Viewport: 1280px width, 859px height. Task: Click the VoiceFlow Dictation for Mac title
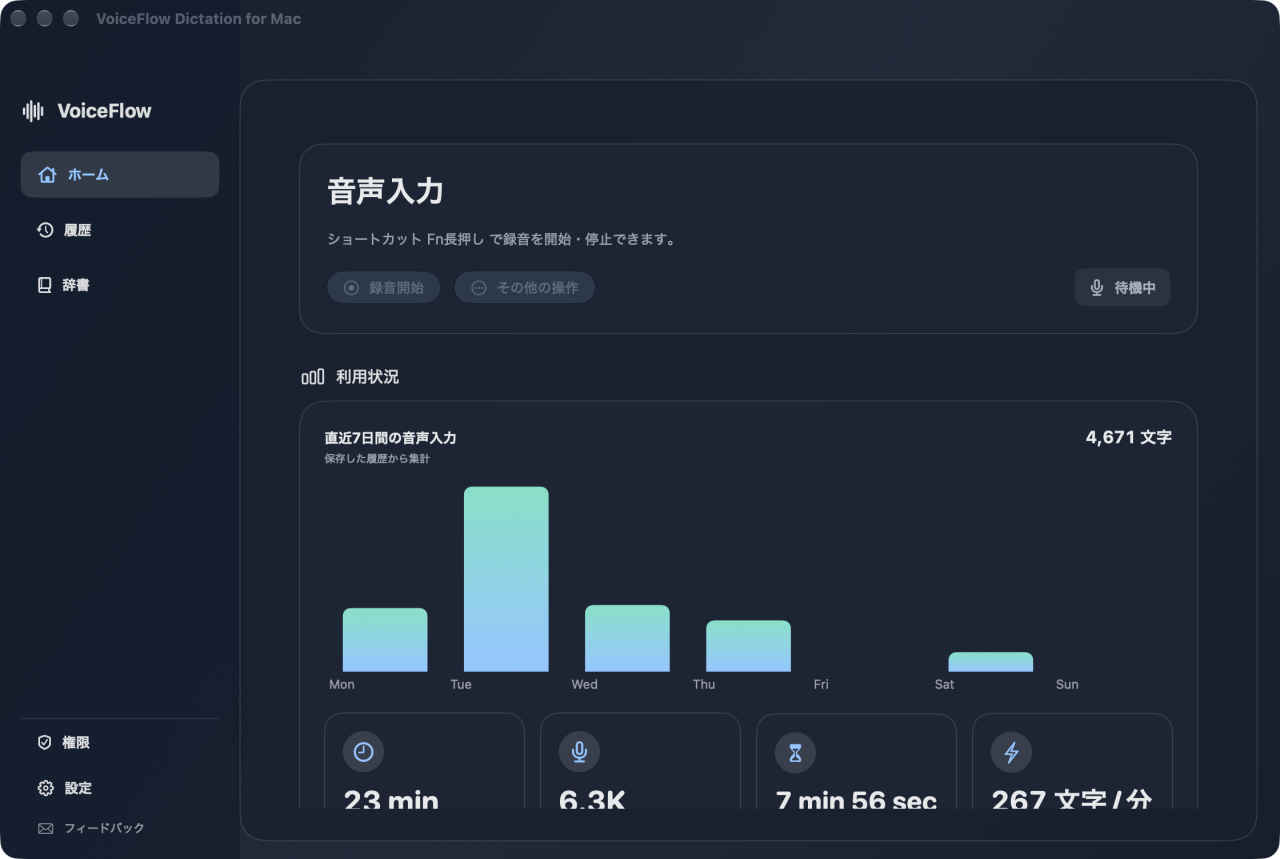(199, 19)
